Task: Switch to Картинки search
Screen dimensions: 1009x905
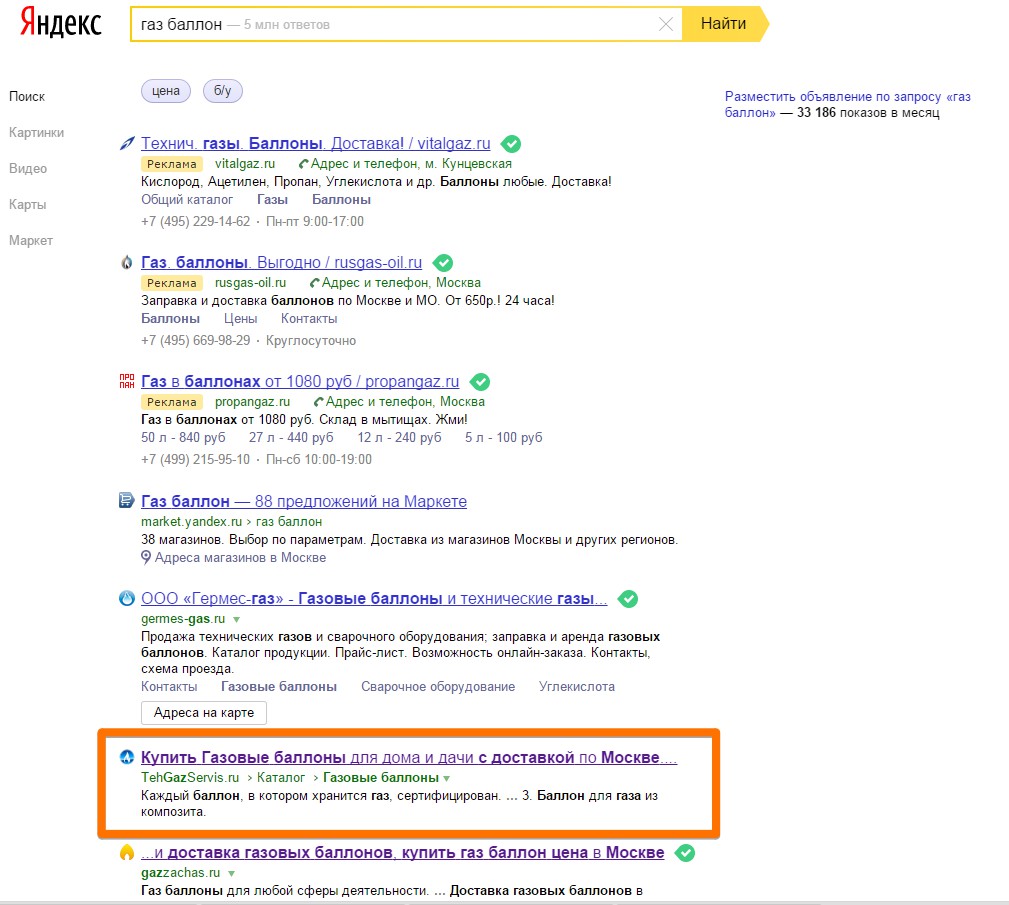Action: tap(36, 133)
